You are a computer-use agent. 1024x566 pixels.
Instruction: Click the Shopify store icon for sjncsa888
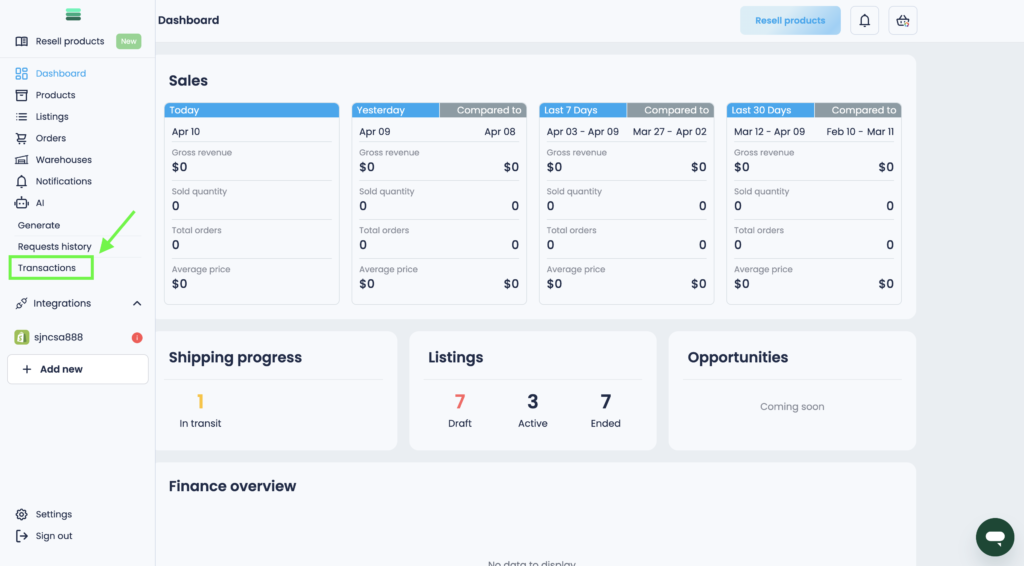[22, 337]
